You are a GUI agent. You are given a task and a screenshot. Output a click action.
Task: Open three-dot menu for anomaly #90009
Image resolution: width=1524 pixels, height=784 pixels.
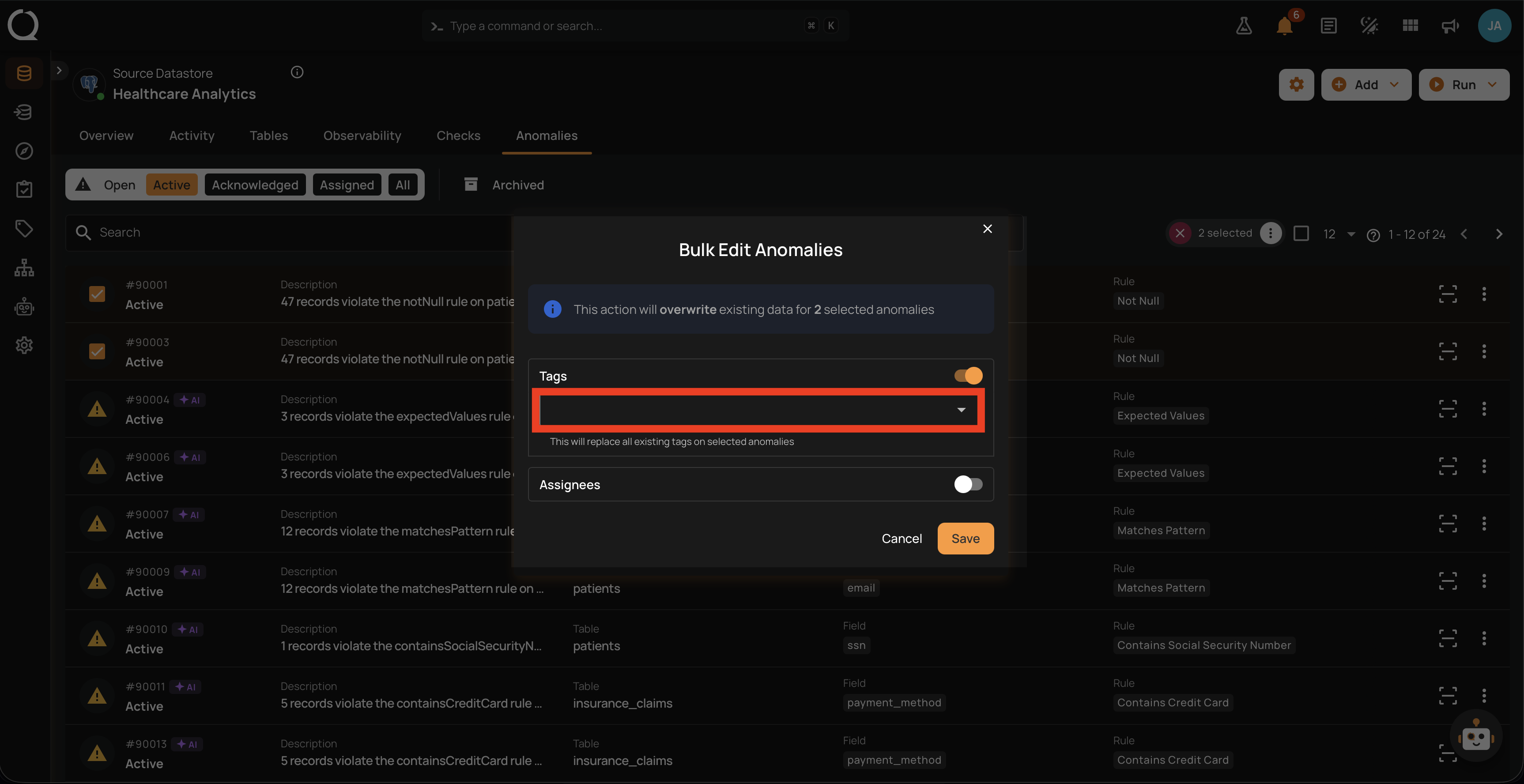tap(1484, 581)
